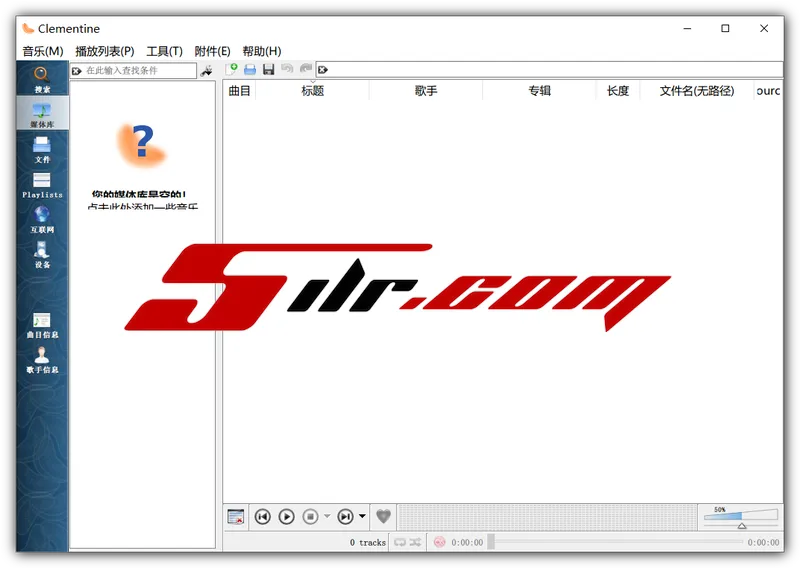Maximize the Clementine window
The height and width of the screenshot is (568, 800).
coord(725,29)
